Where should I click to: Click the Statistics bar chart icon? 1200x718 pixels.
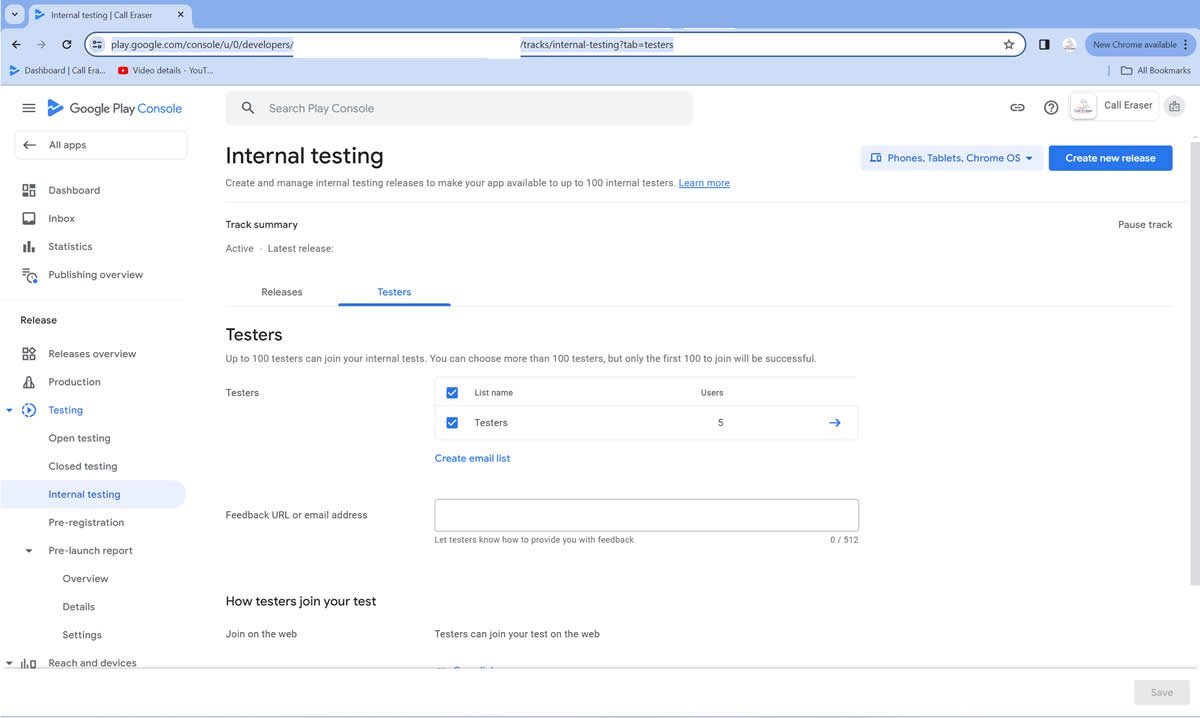29,246
